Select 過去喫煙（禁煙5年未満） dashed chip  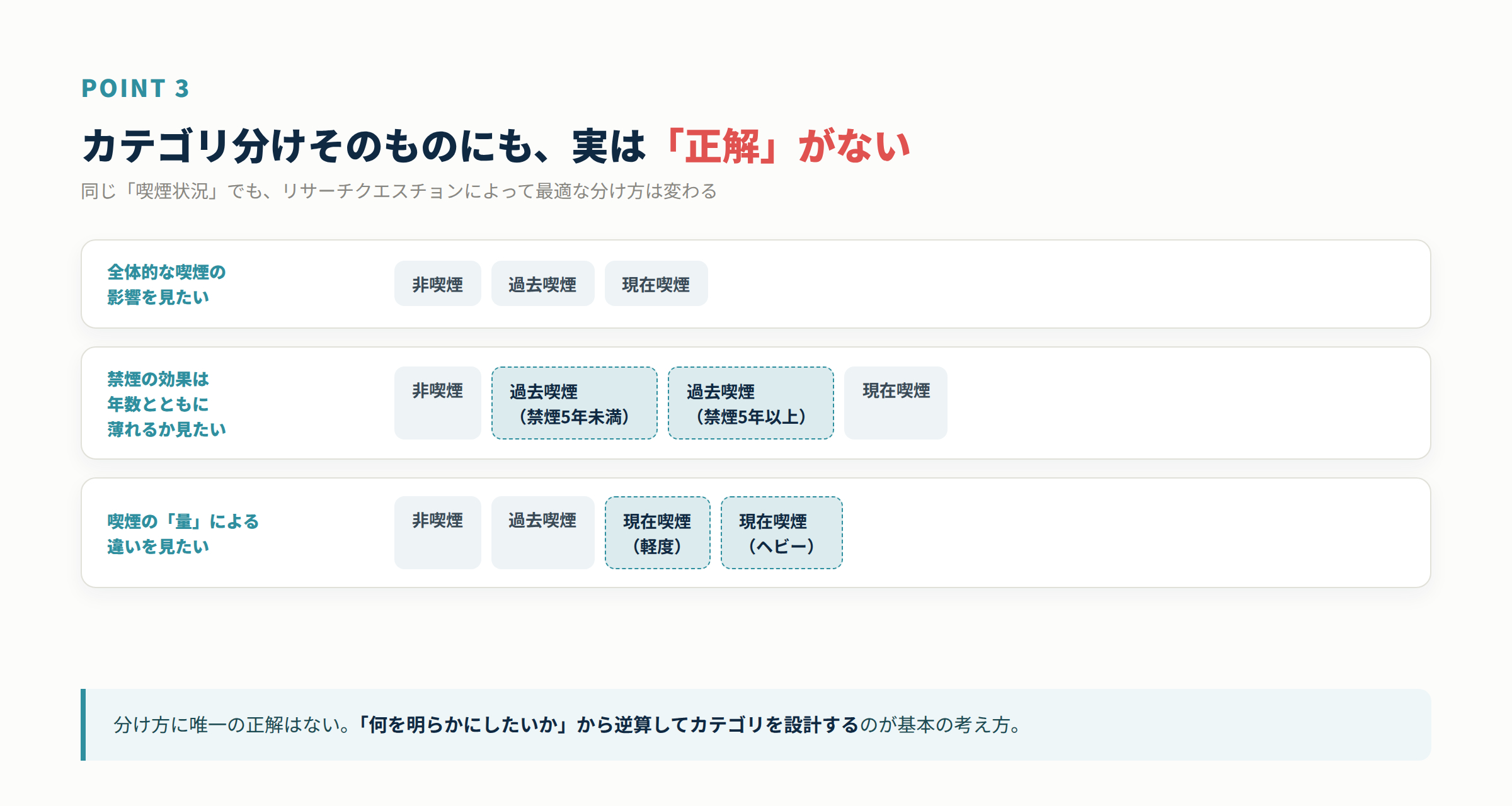574,403
